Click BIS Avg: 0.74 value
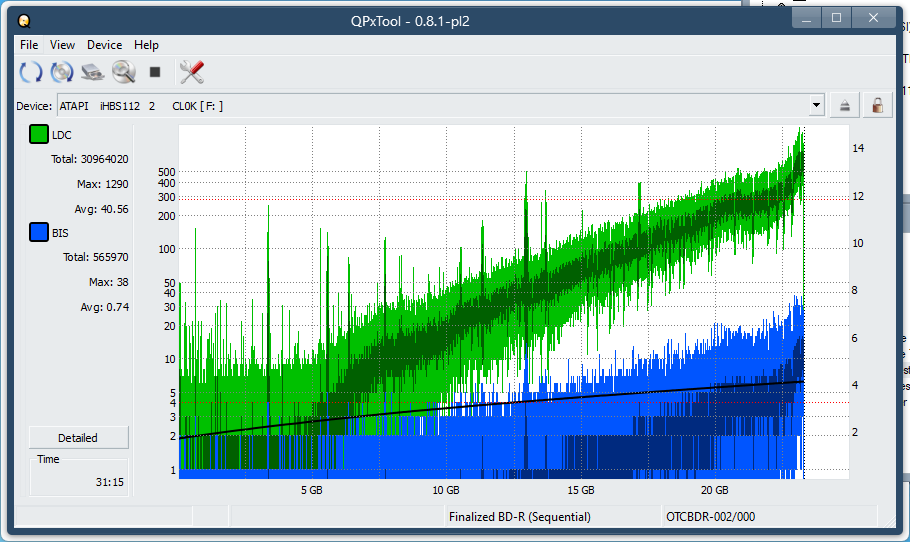Image resolution: width=910 pixels, height=542 pixels. 104,307
